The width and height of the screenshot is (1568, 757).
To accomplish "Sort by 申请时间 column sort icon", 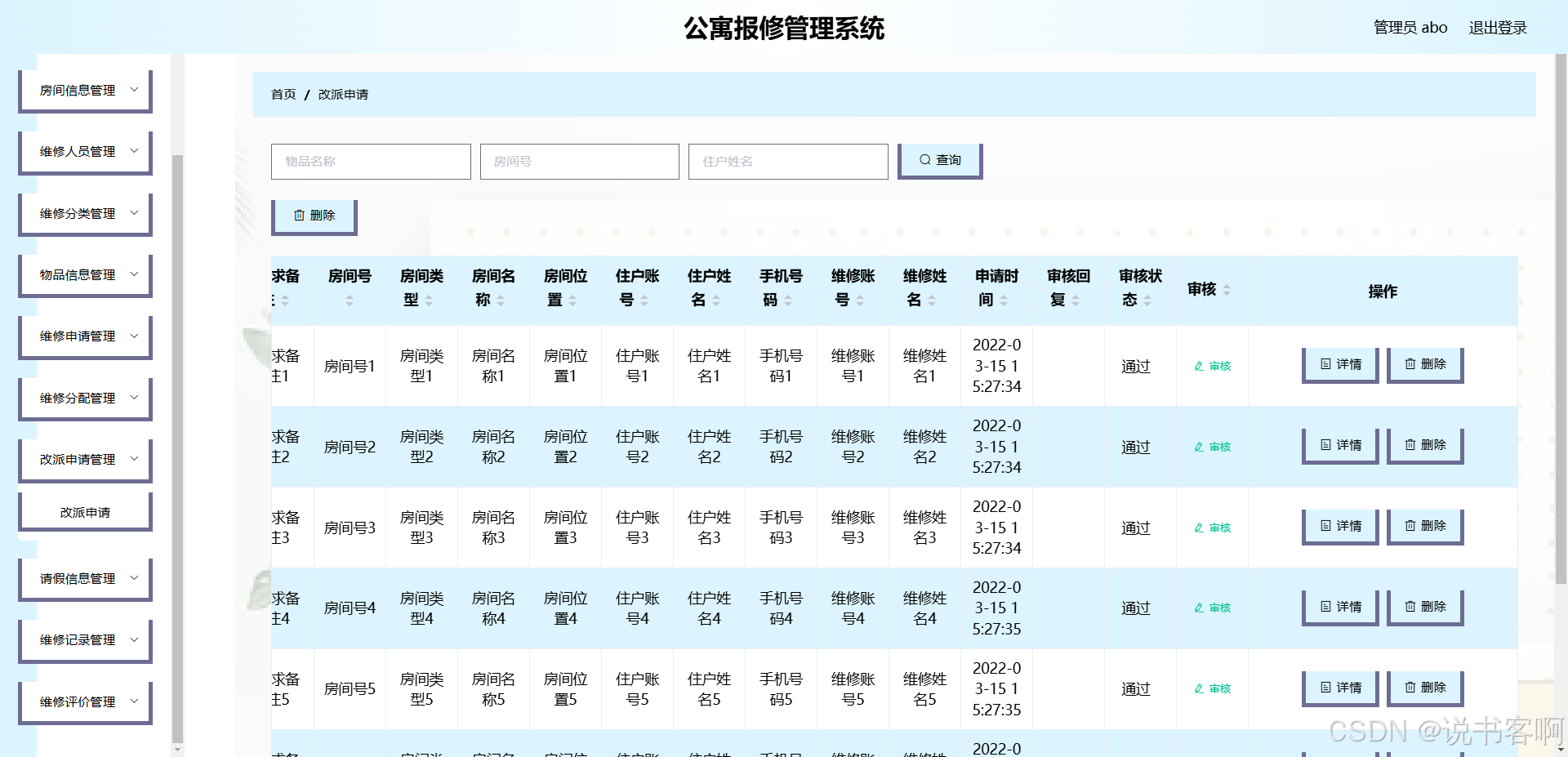I will (1004, 301).
